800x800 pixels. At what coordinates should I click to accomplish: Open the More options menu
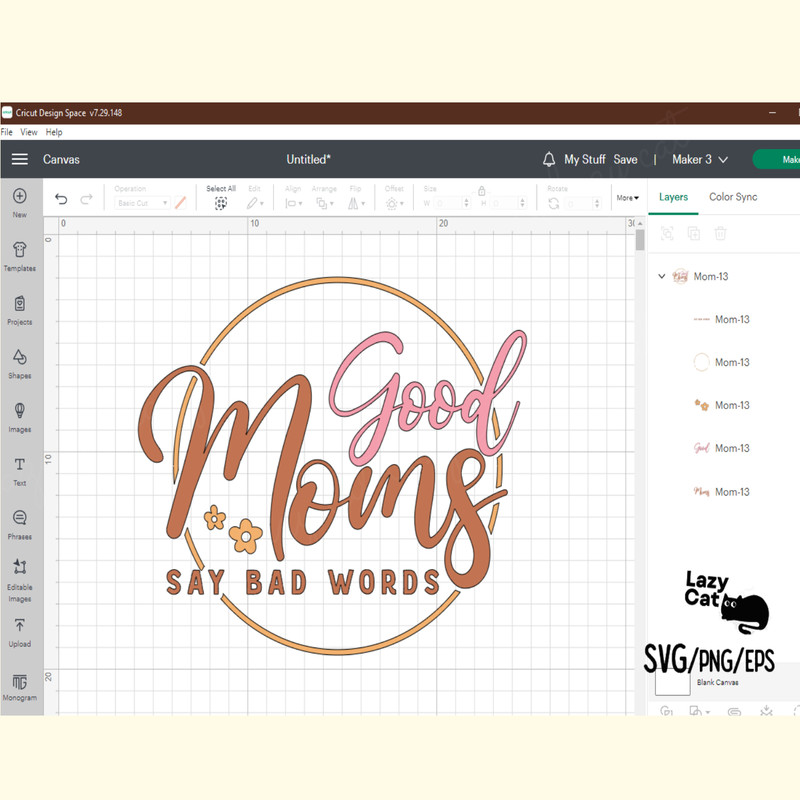627,198
